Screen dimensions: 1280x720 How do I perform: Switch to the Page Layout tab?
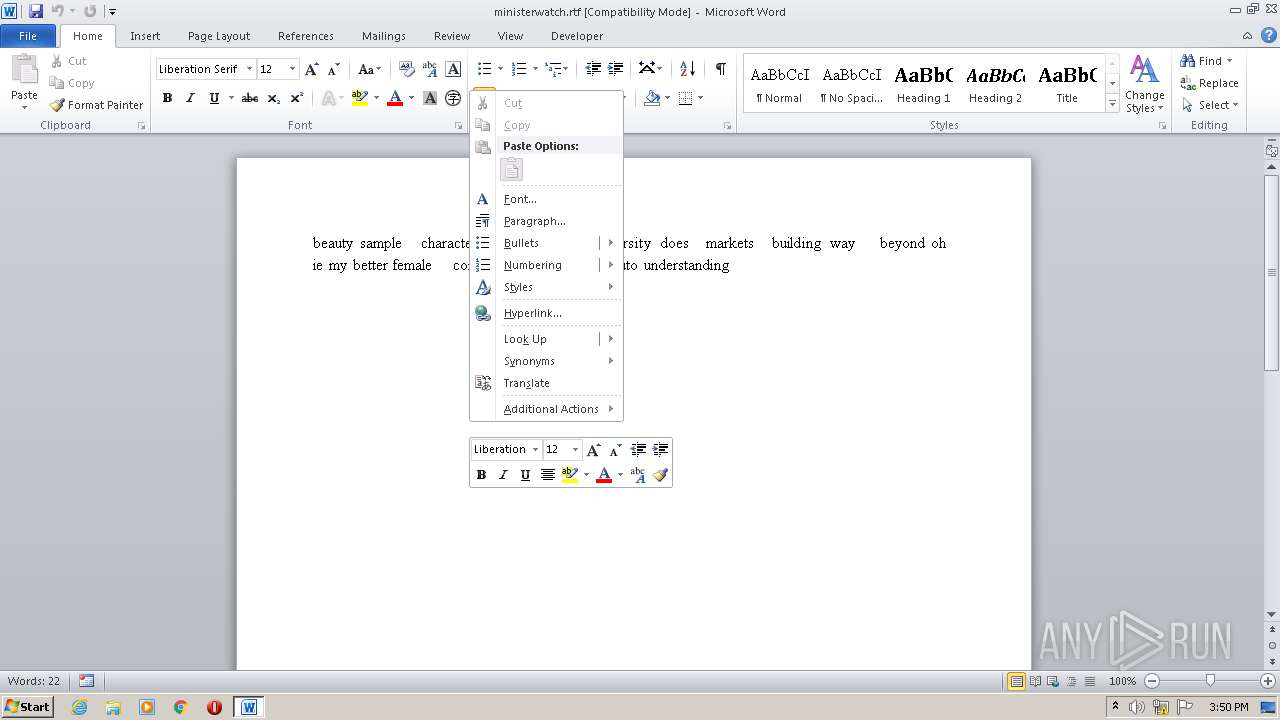219,36
